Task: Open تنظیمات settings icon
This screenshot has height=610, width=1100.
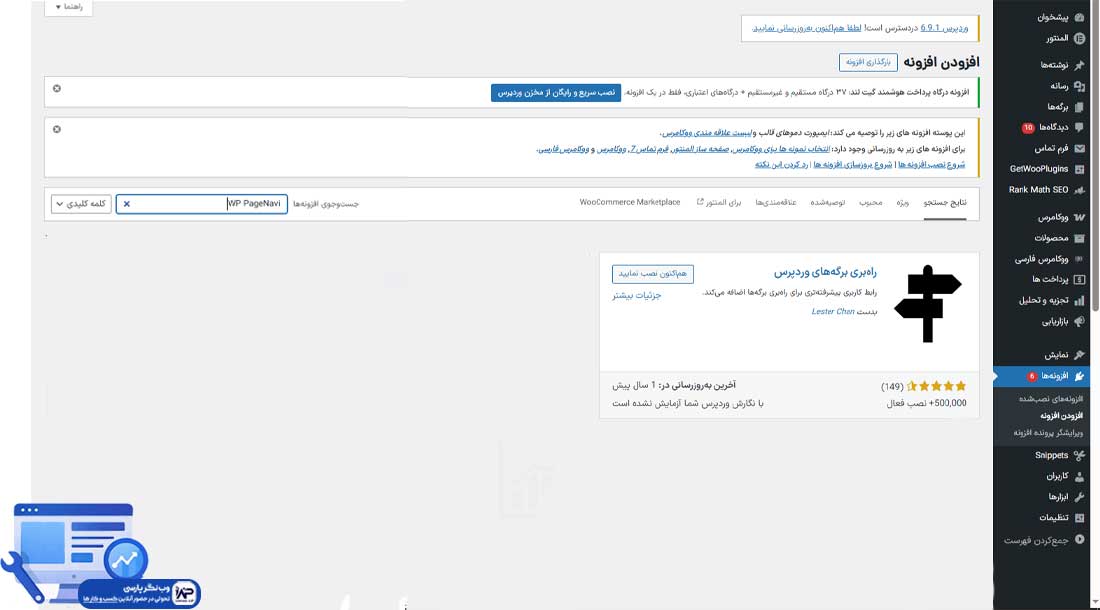Action: (1079, 517)
